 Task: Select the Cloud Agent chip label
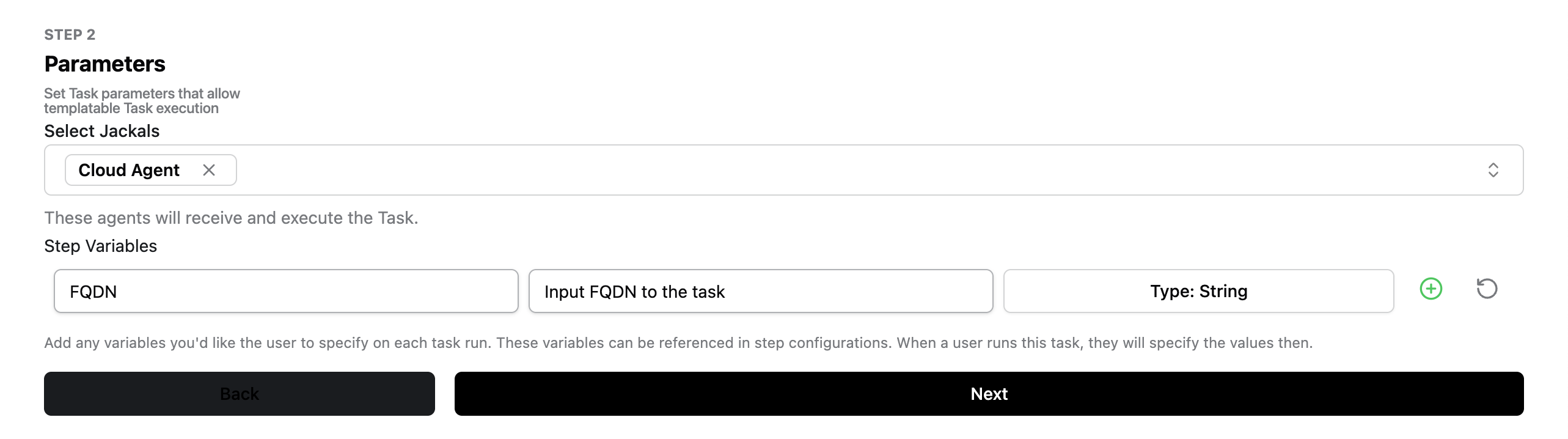point(129,170)
